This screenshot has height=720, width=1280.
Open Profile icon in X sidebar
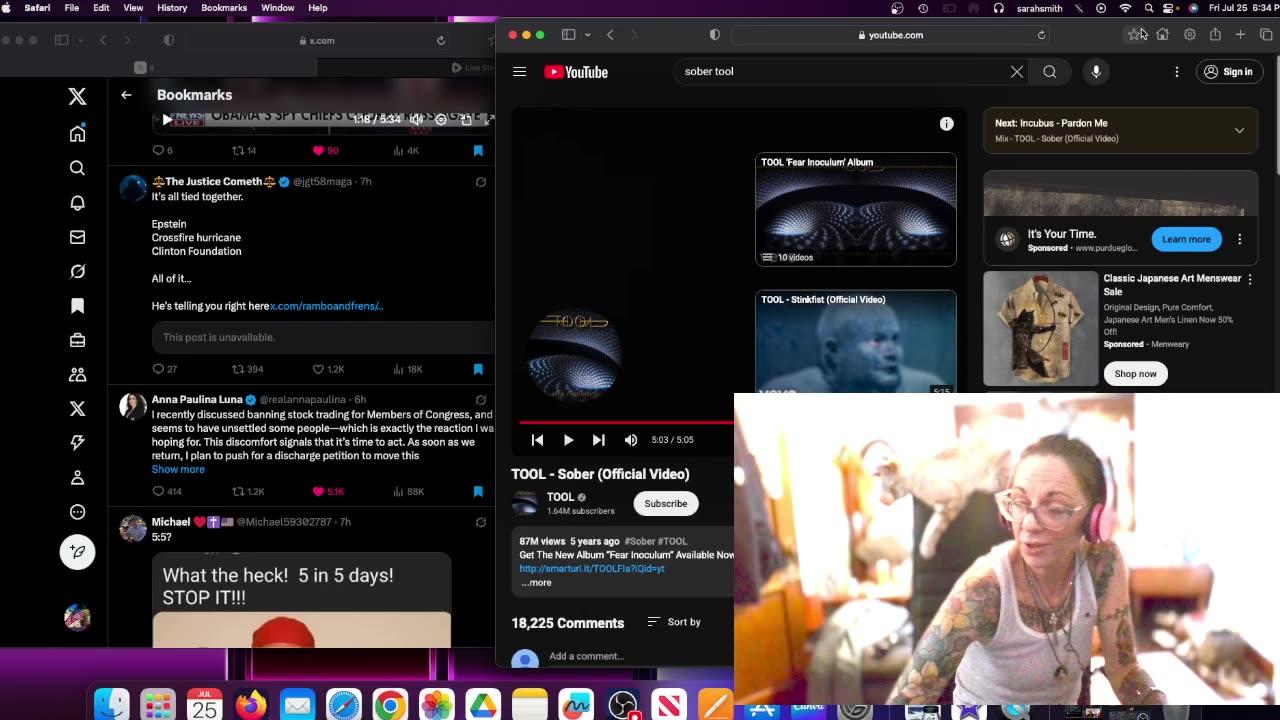pyautogui.click(x=77, y=477)
